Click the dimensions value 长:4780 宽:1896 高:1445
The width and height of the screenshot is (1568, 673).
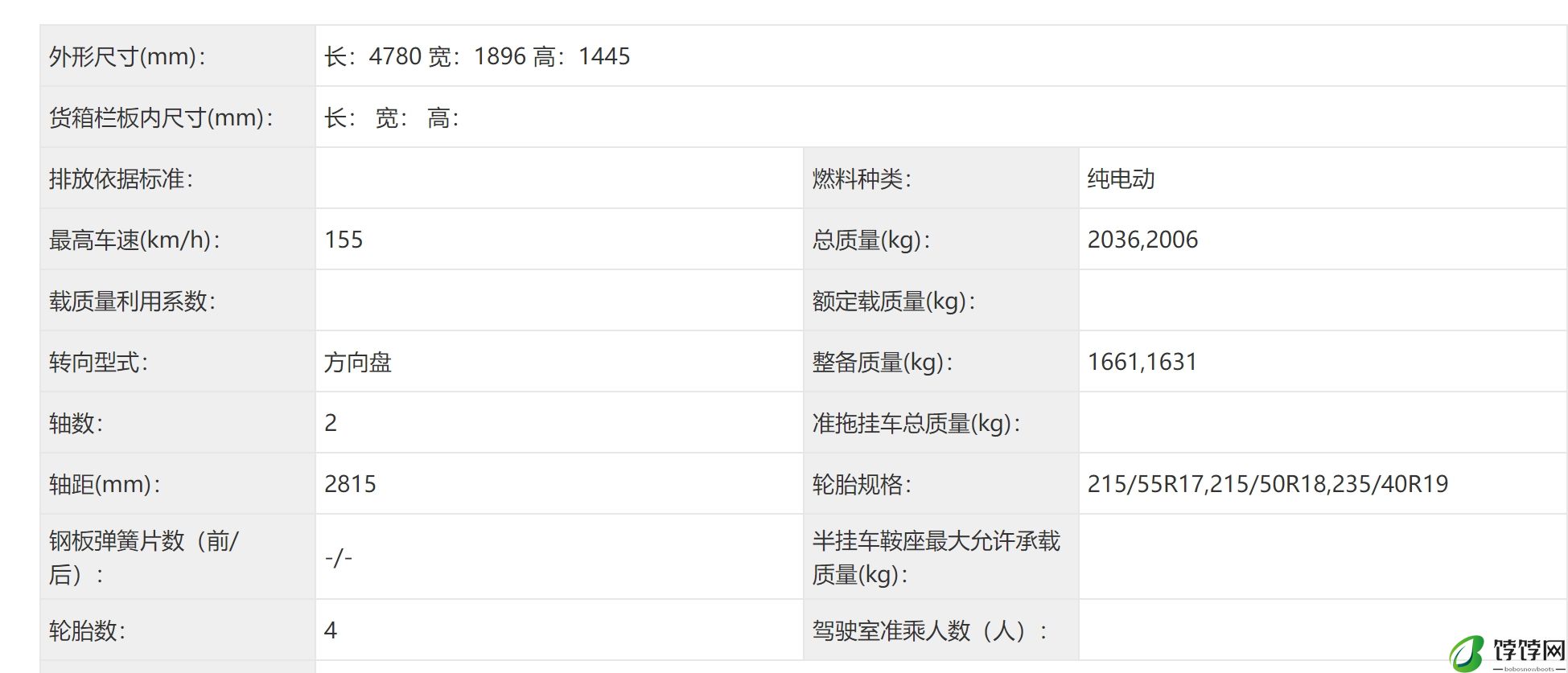pos(477,56)
